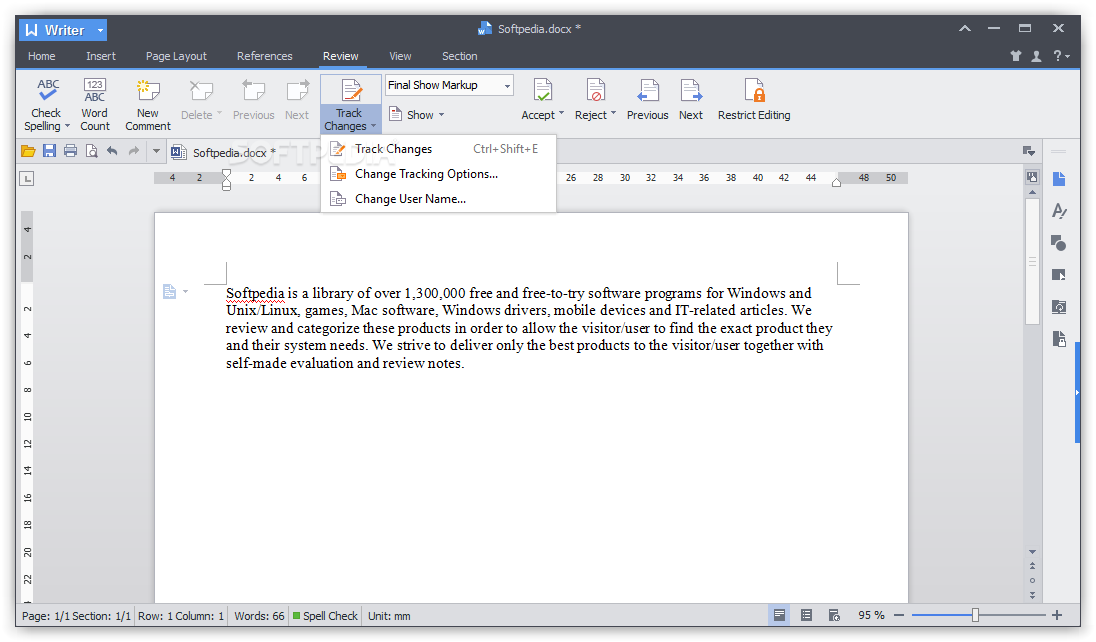Switch to the View tab

[401, 56]
